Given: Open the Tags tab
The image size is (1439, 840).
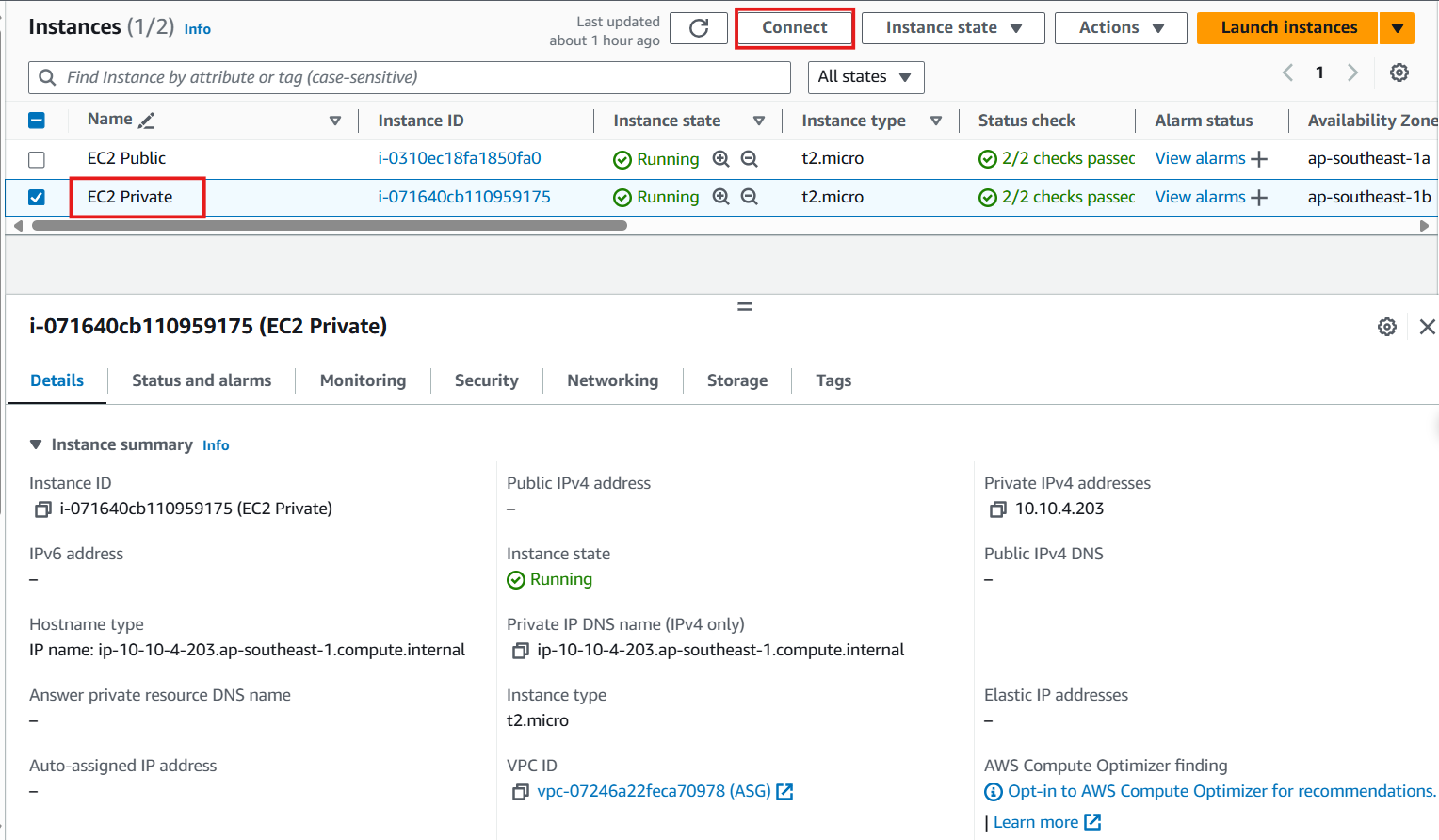Looking at the screenshot, I should coord(833,380).
